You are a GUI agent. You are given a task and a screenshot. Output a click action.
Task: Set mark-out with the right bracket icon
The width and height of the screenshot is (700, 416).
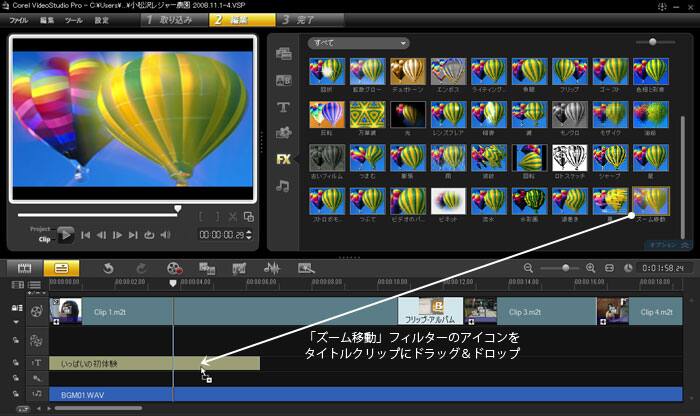[217, 217]
